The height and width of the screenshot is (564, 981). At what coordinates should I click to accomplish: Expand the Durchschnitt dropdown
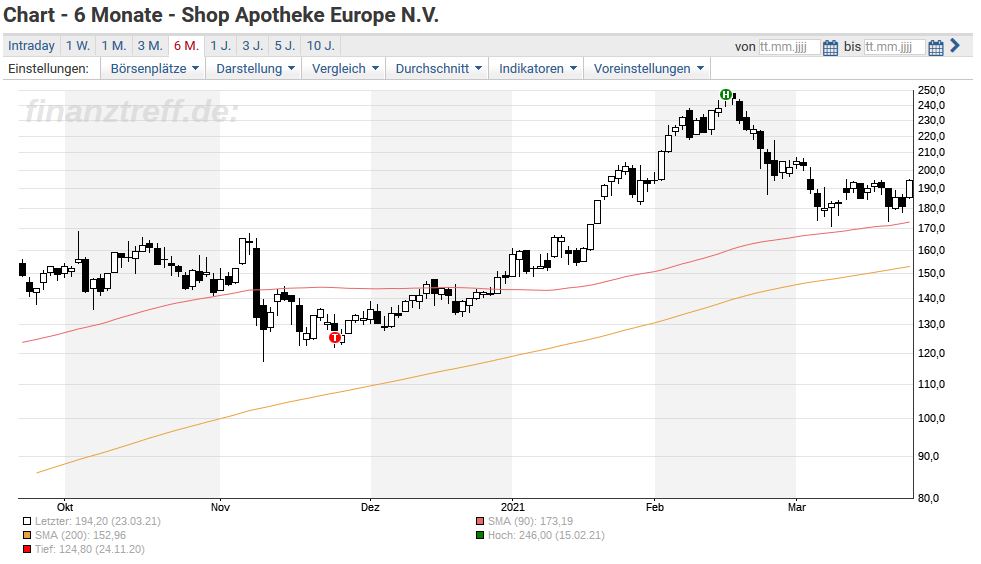438,68
